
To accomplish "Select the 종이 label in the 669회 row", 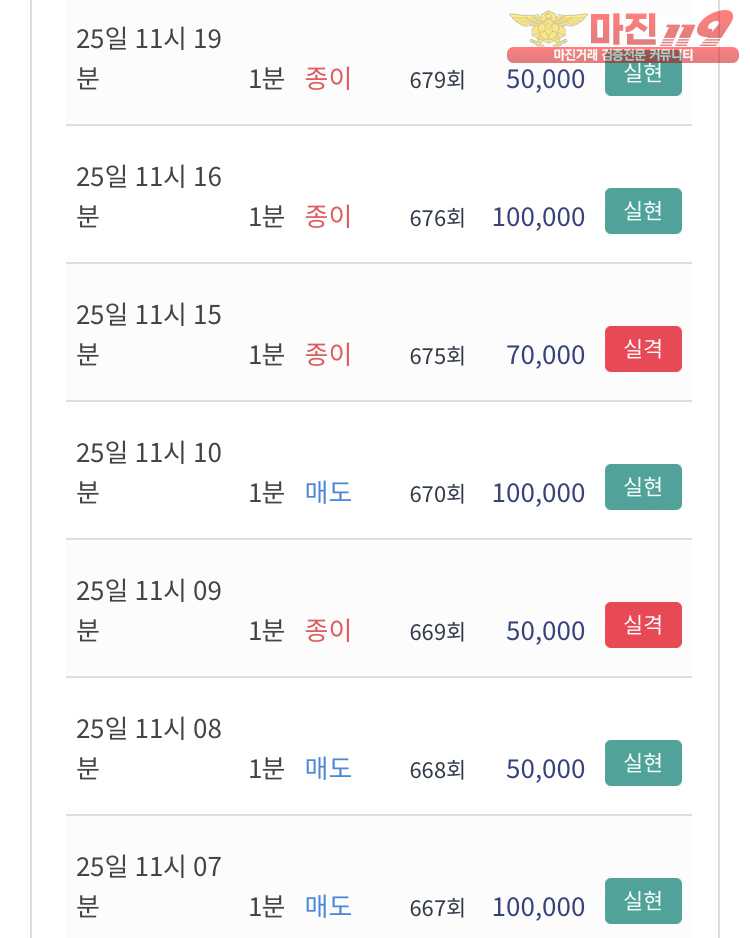I will tap(328, 630).
